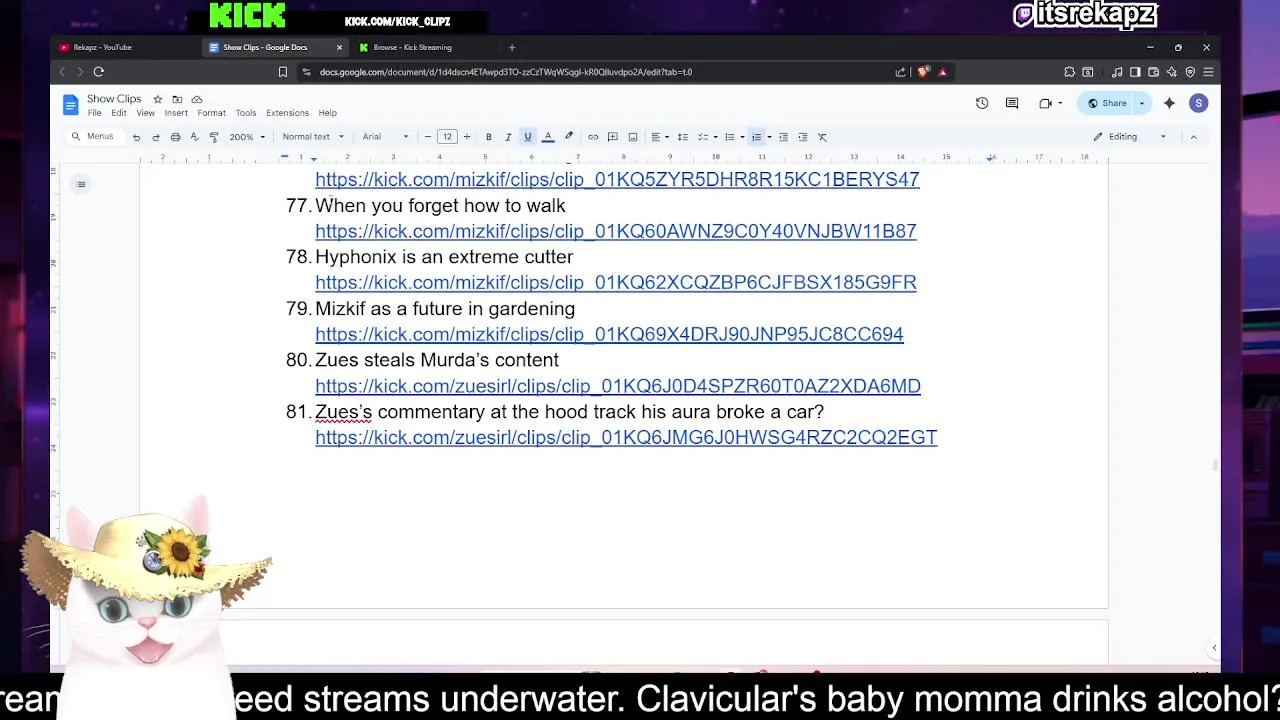This screenshot has width=1280, height=720.
Task: Open the text alignment dropdown
Action: coord(660,137)
